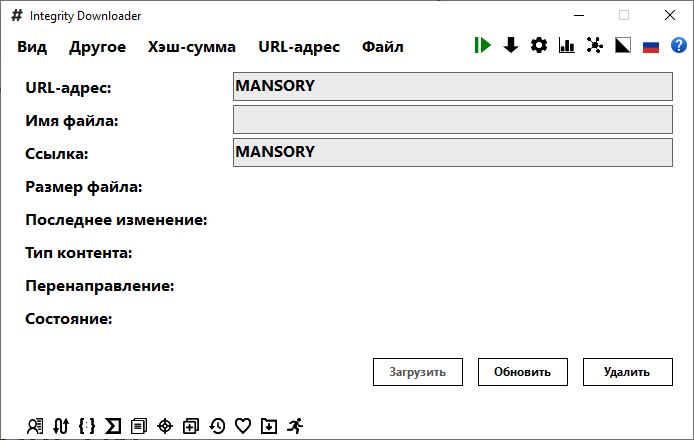694x440 pixels.
Task: Click the hash app icon in title bar
Action: 17,15
